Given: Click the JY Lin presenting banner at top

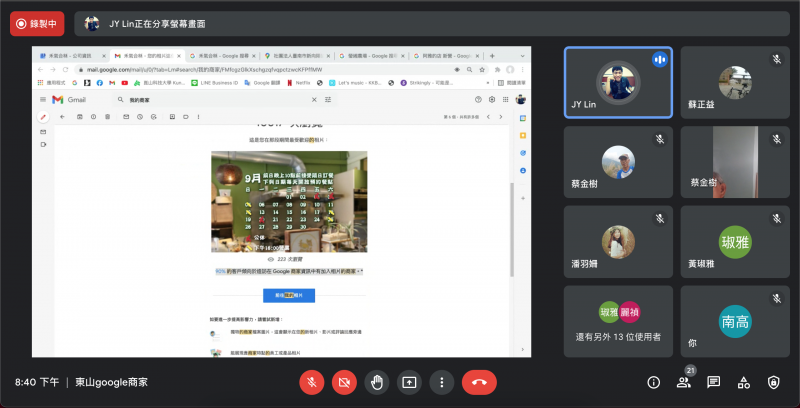Looking at the screenshot, I should coord(432,24).
